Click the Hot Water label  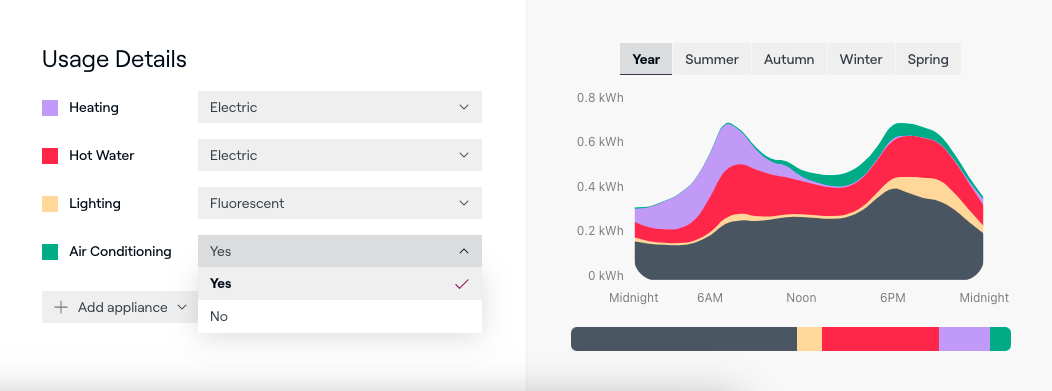[101, 156]
